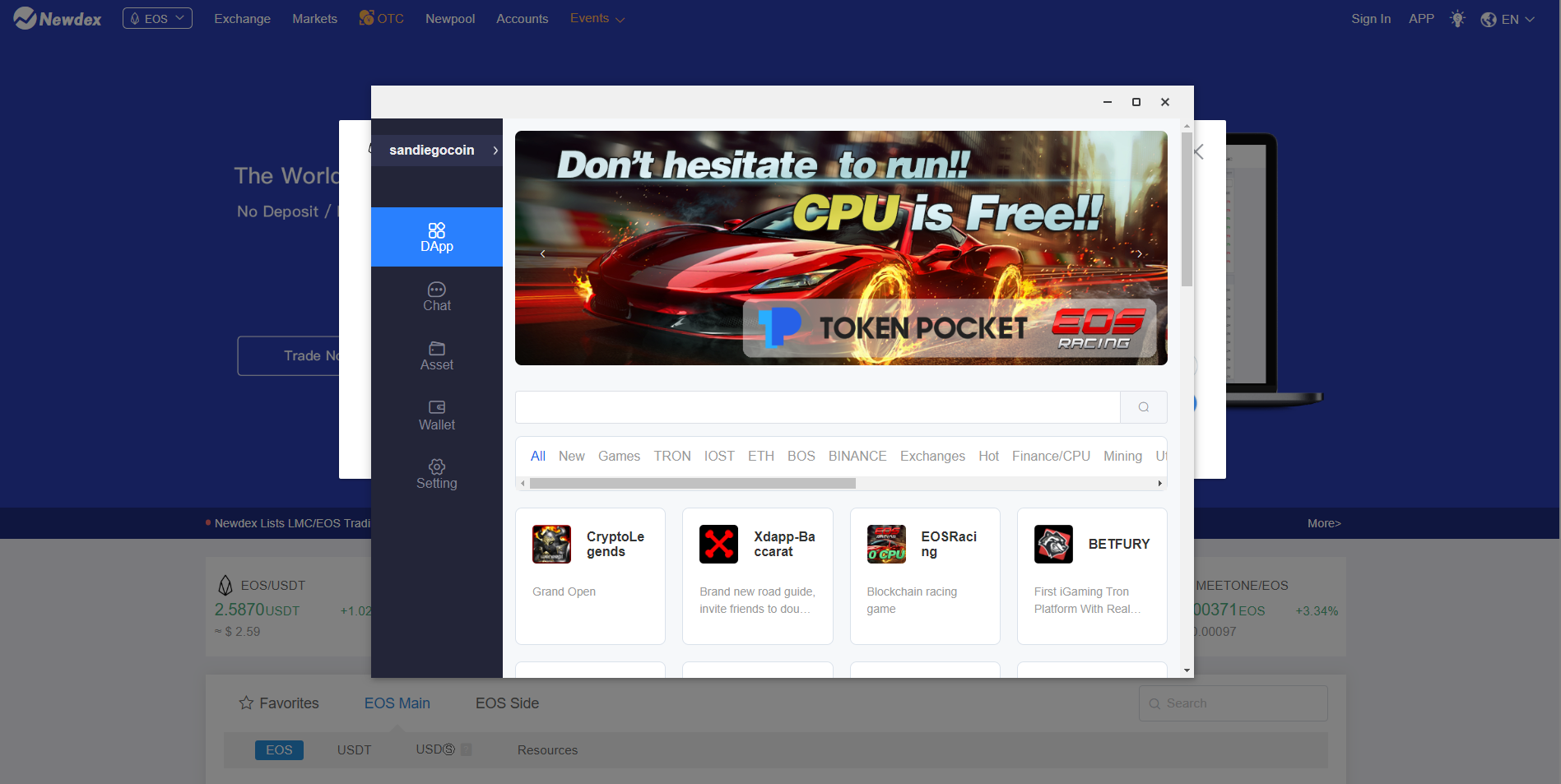Click the DApp search input field
Screen dimensions: 1561x784
817,407
